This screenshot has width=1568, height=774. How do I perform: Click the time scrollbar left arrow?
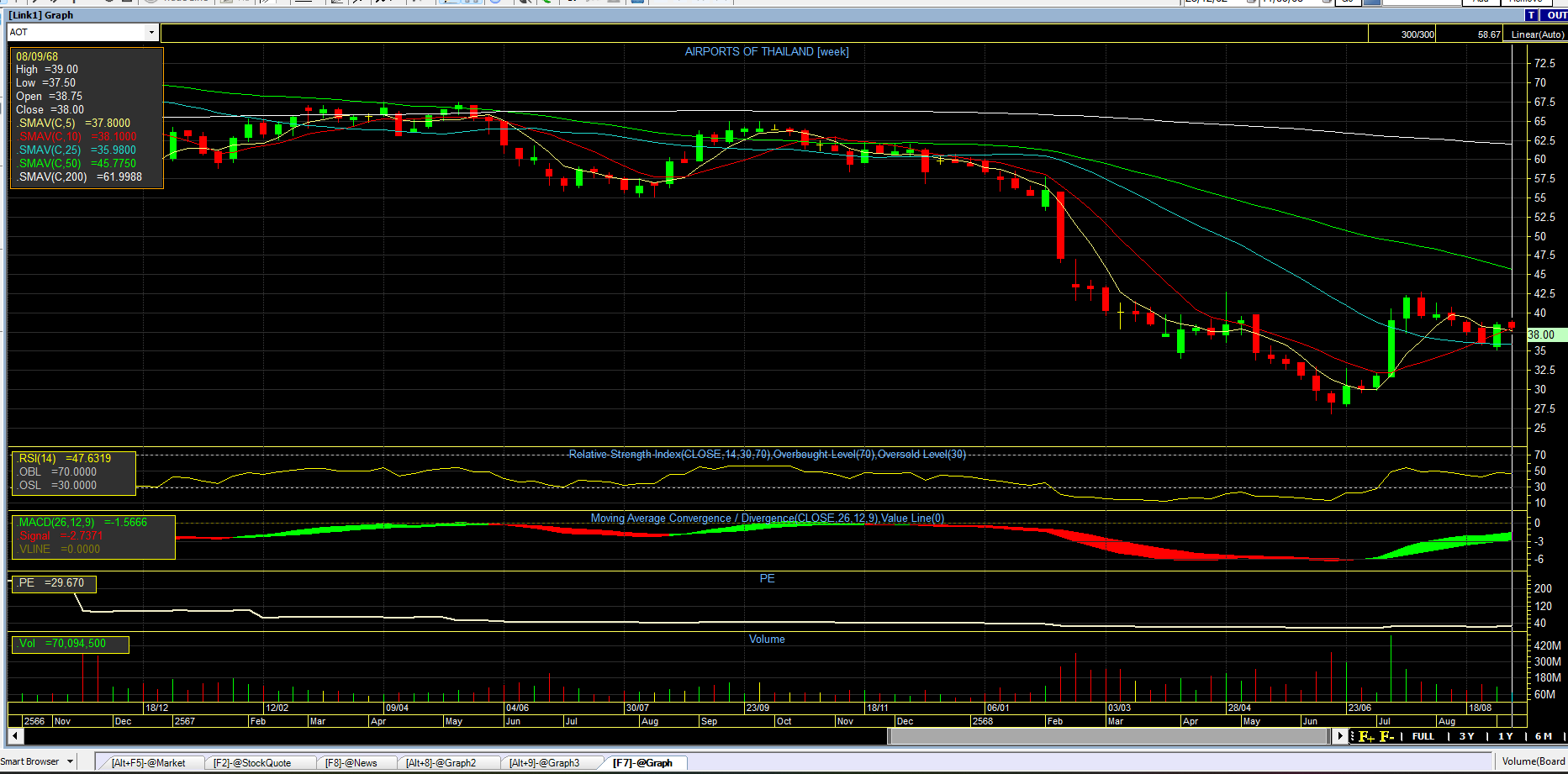coord(15,736)
